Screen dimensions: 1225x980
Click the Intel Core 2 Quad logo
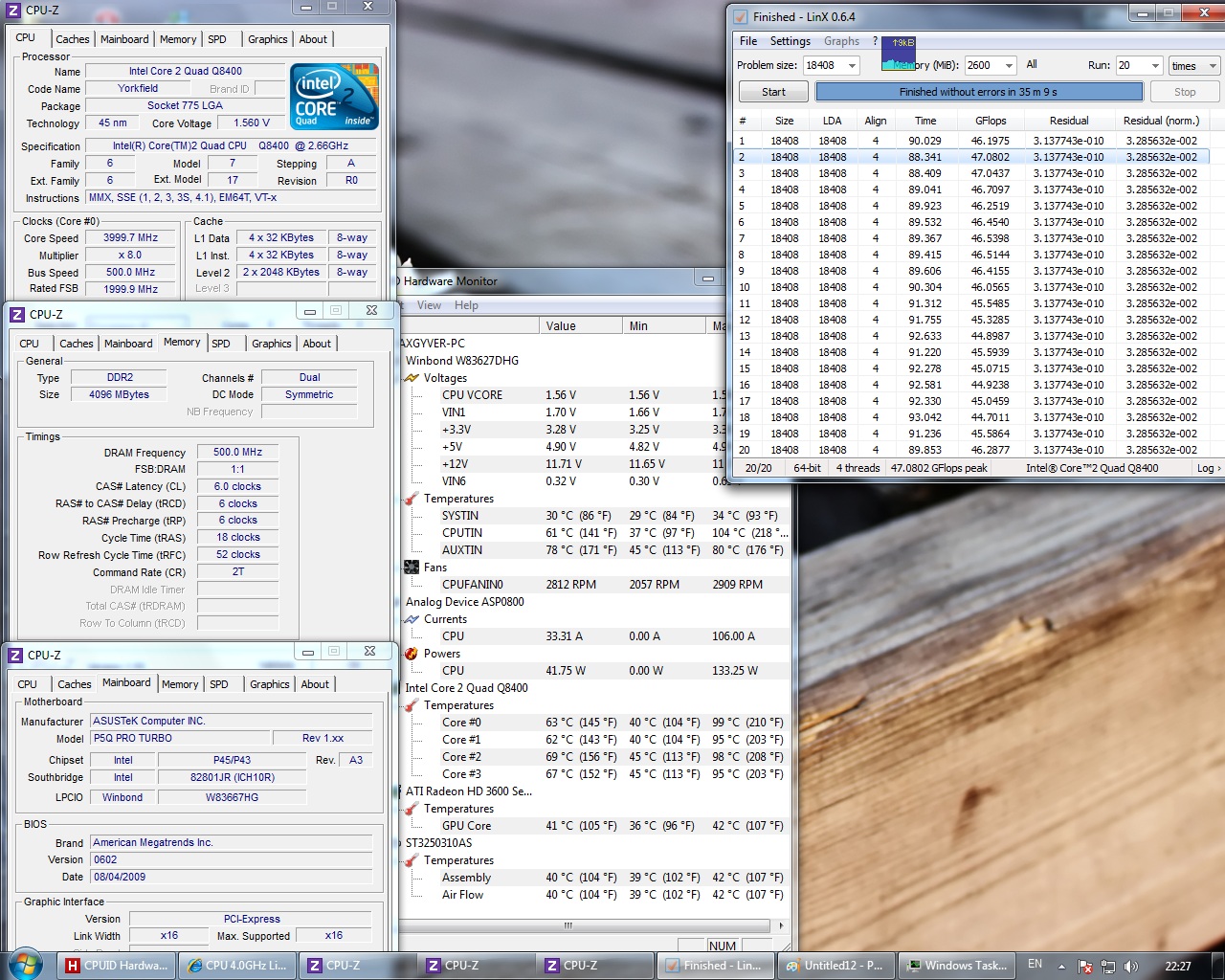click(334, 97)
